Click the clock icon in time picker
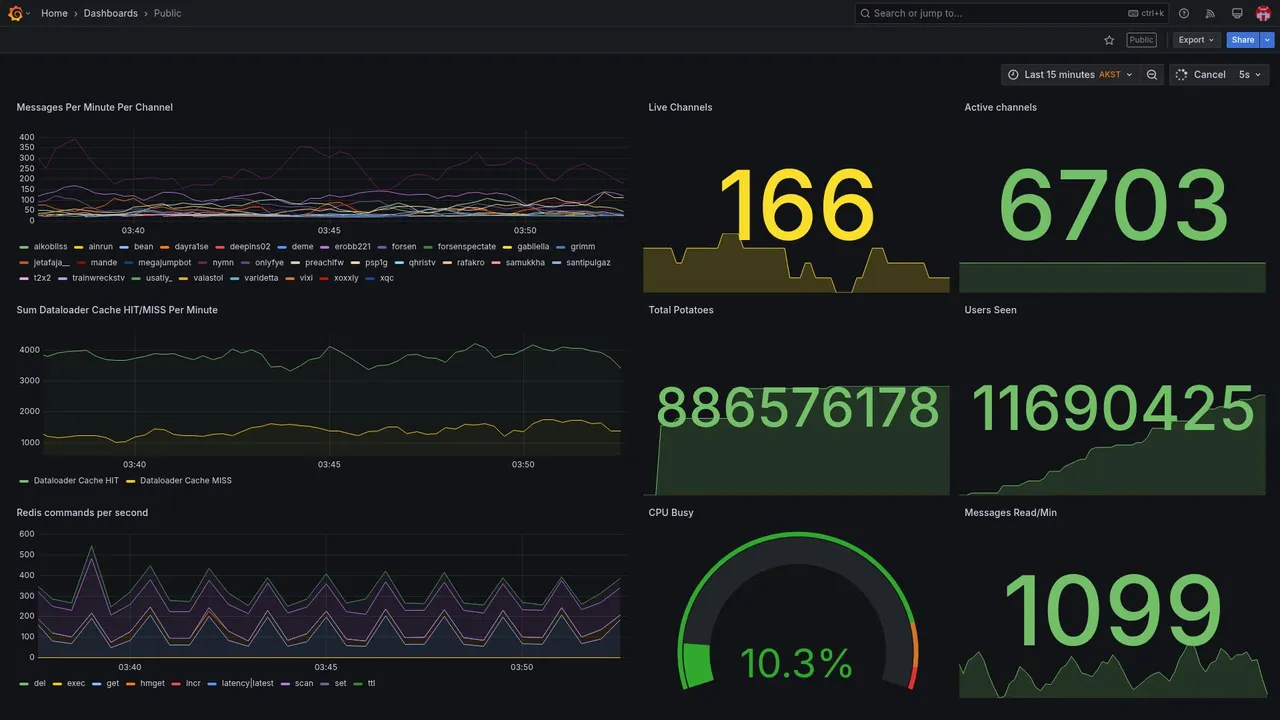1280x720 pixels. [1013, 75]
